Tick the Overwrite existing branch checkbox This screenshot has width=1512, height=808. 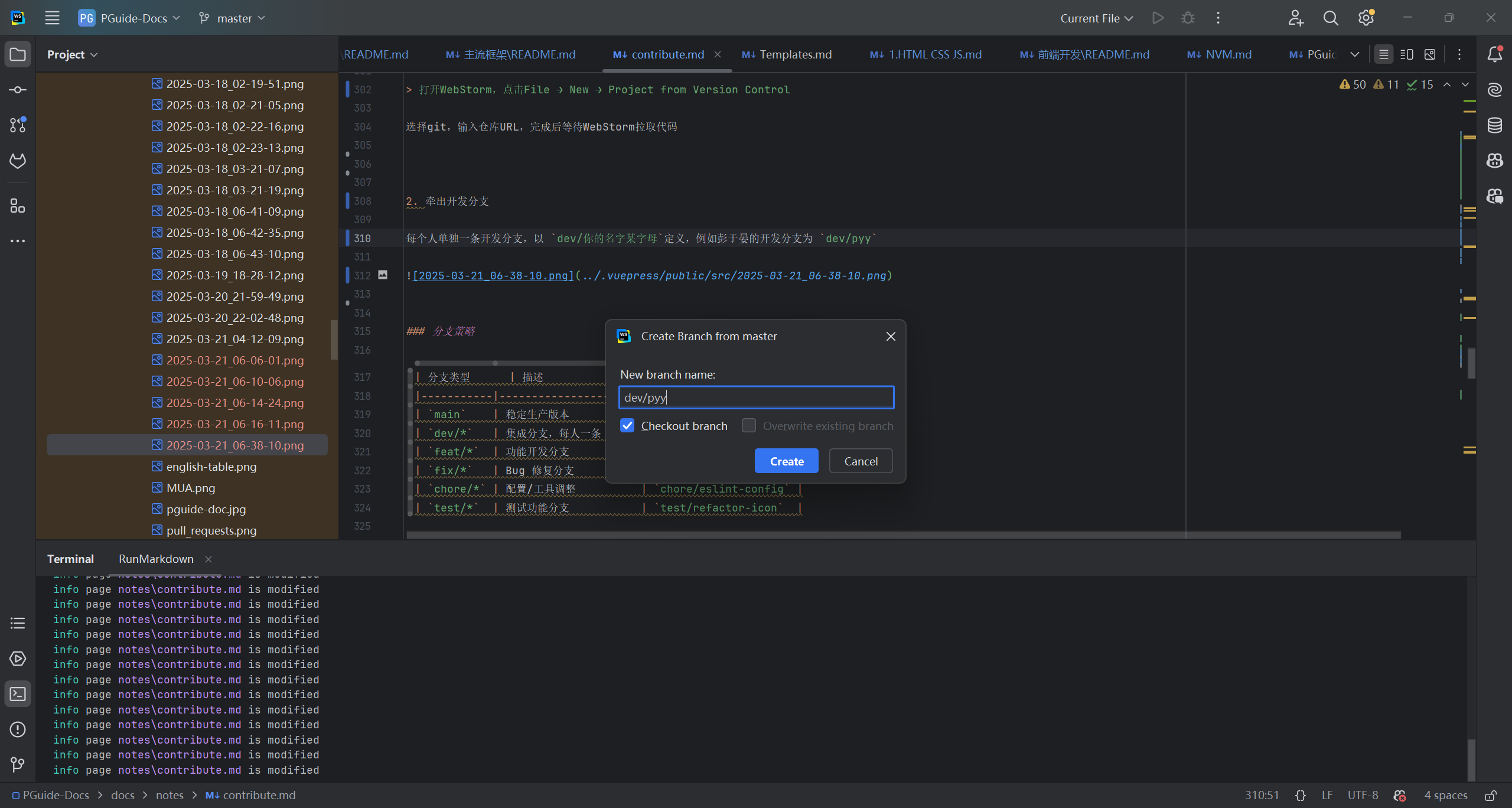(x=749, y=426)
